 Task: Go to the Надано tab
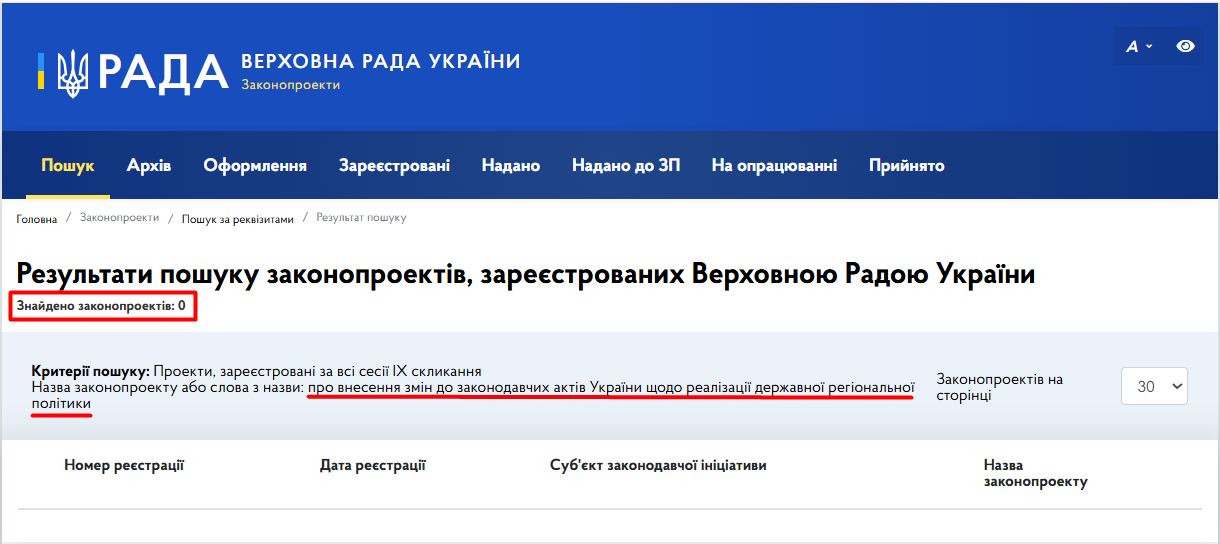511,165
